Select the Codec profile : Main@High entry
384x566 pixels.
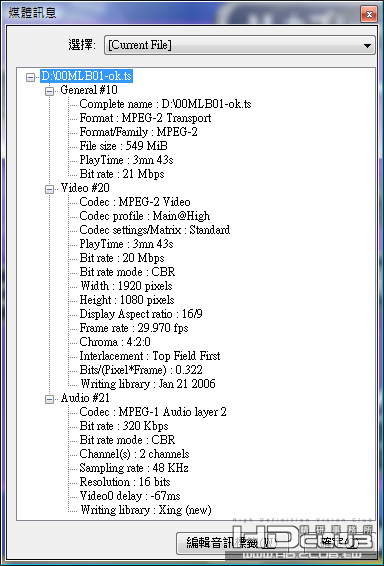tap(144, 216)
